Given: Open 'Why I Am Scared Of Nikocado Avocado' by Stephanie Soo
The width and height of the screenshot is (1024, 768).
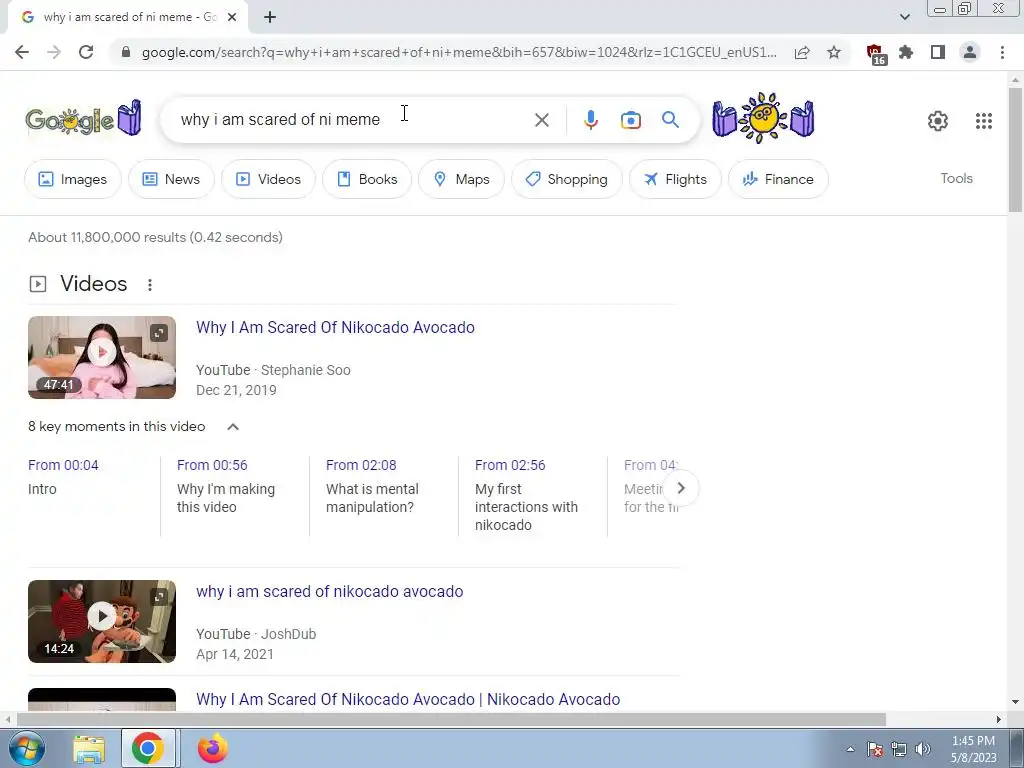Looking at the screenshot, I should click(335, 327).
